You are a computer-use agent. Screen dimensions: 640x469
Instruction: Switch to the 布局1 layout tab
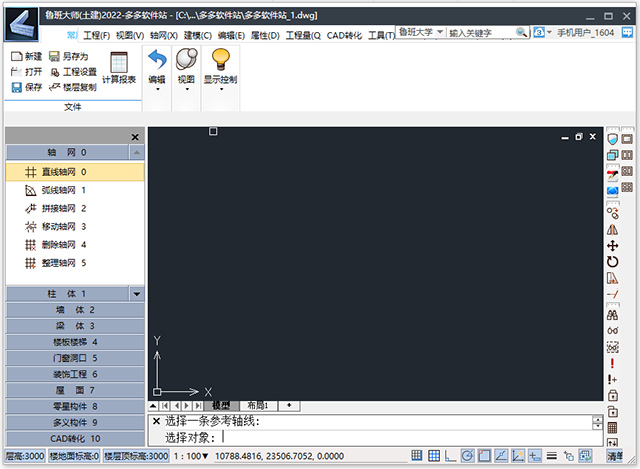point(258,405)
